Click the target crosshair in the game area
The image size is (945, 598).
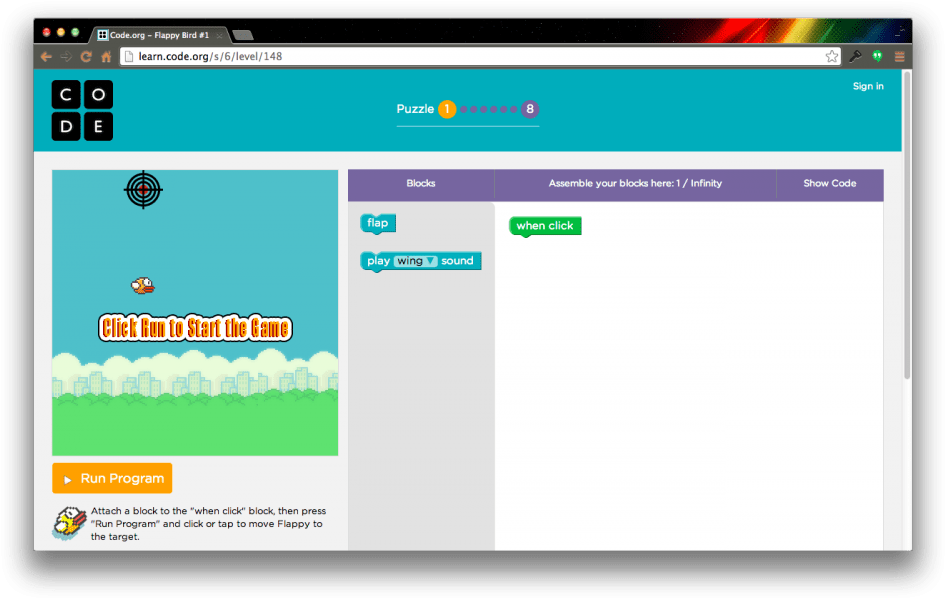click(x=143, y=190)
